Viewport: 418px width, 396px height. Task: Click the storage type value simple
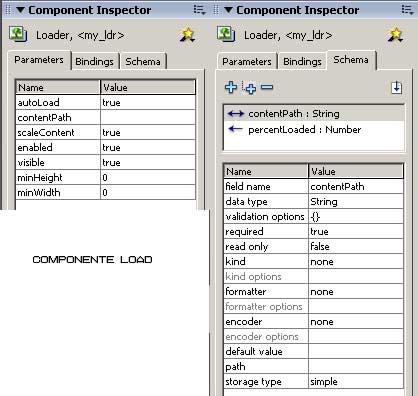click(x=356, y=381)
